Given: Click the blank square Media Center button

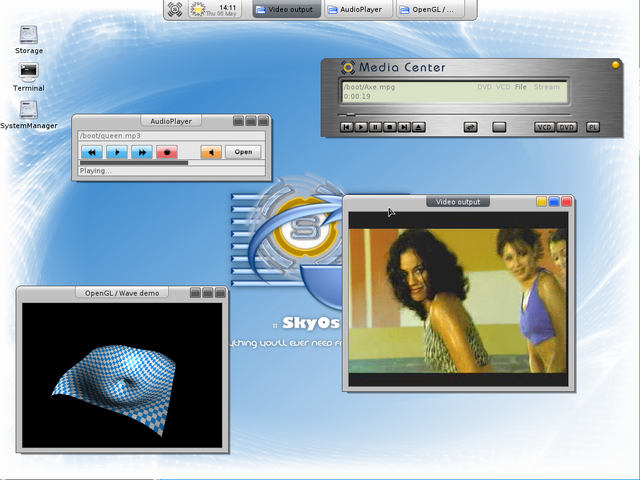Looking at the screenshot, I should coord(499,127).
